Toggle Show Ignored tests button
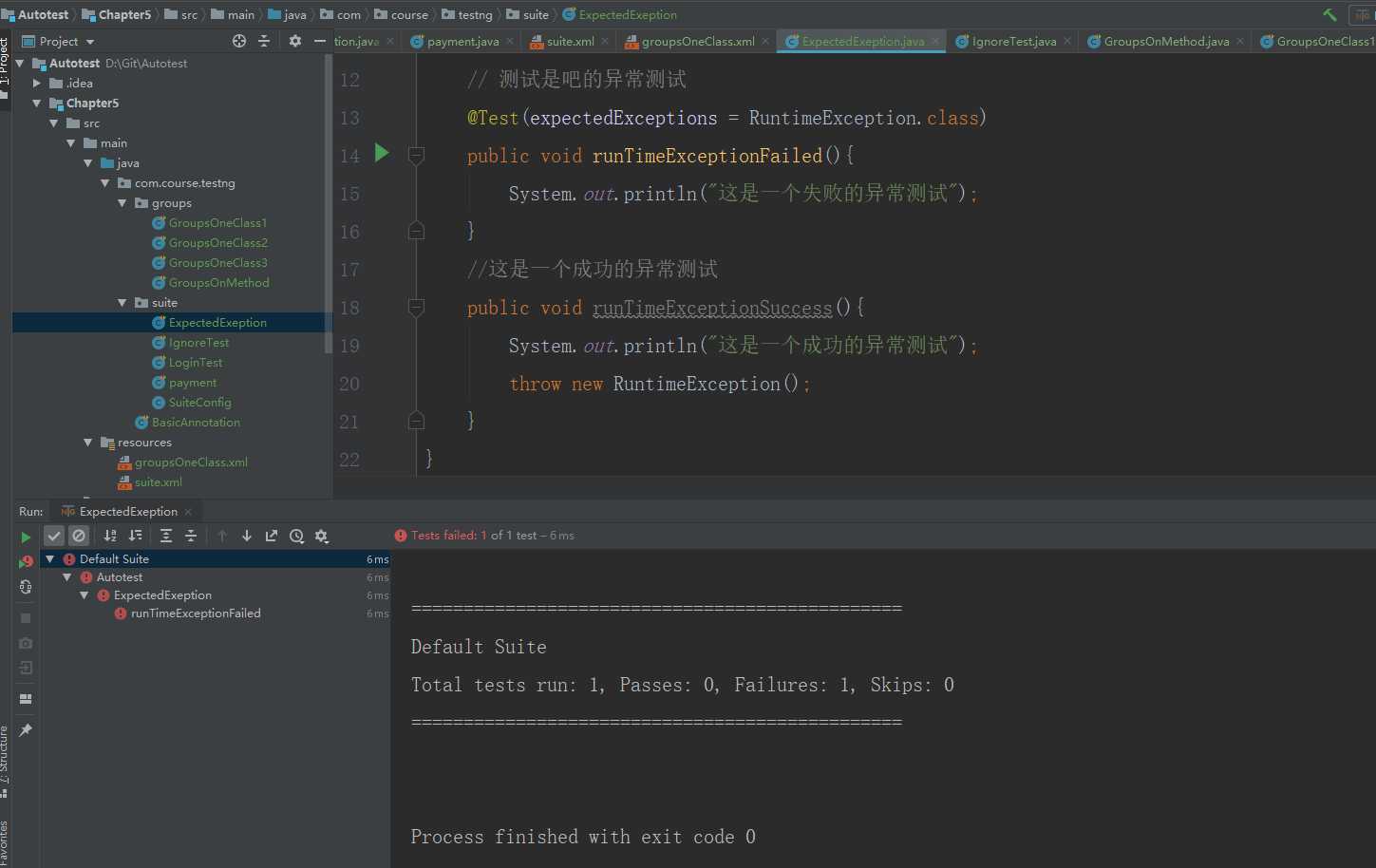The height and width of the screenshot is (868, 1376). [x=79, y=536]
